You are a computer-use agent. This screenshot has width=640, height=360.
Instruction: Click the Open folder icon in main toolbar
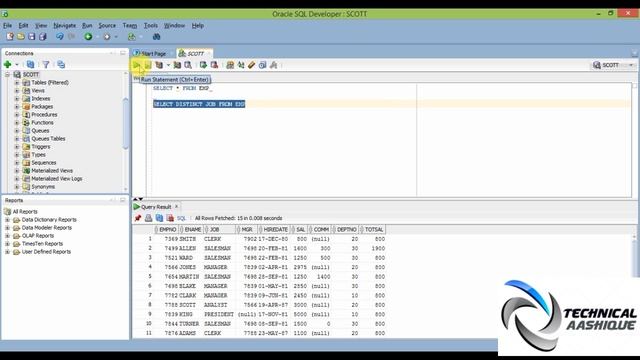click(20, 37)
